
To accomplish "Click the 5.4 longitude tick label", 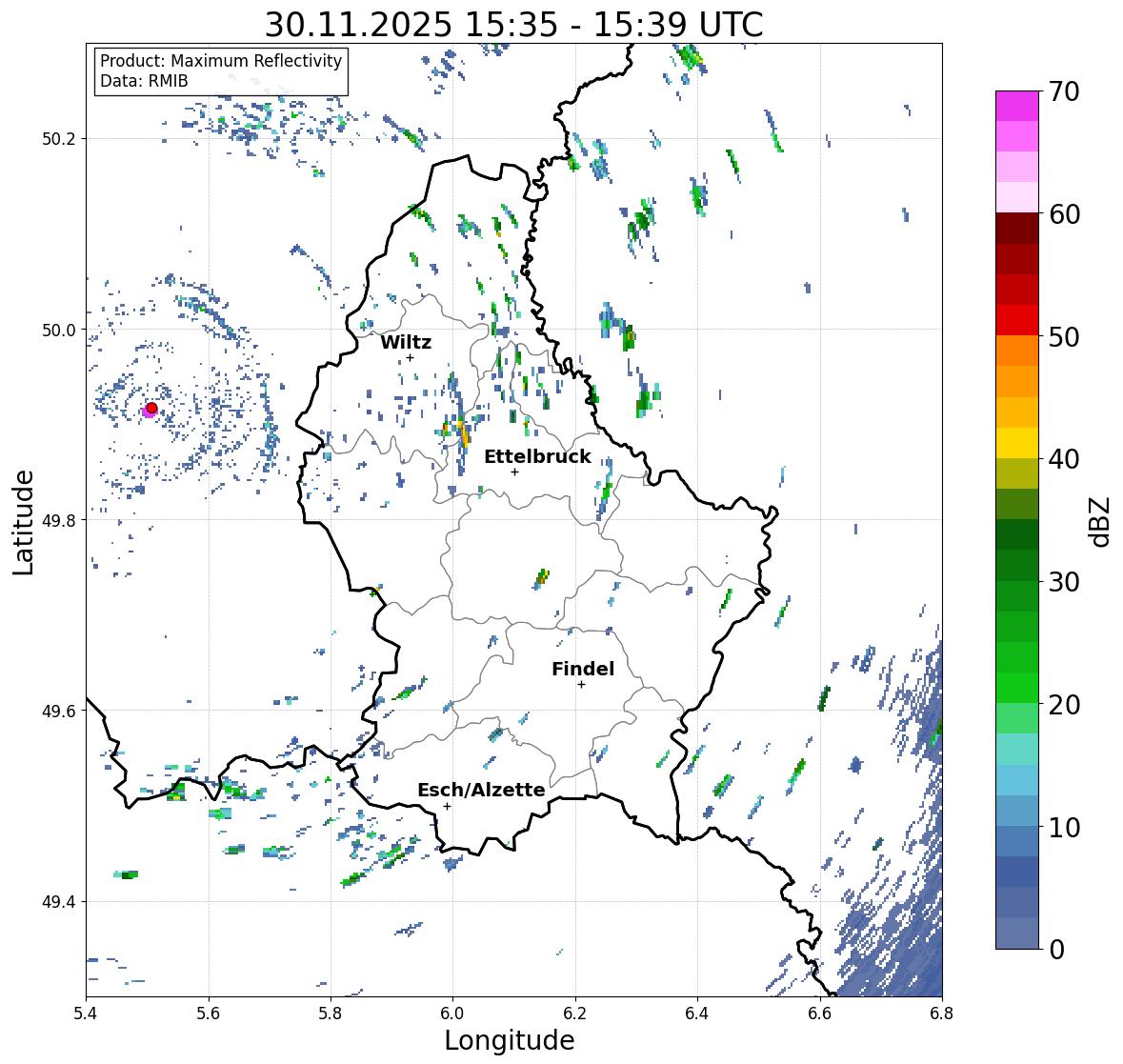I will click(x=86, y=1014).
